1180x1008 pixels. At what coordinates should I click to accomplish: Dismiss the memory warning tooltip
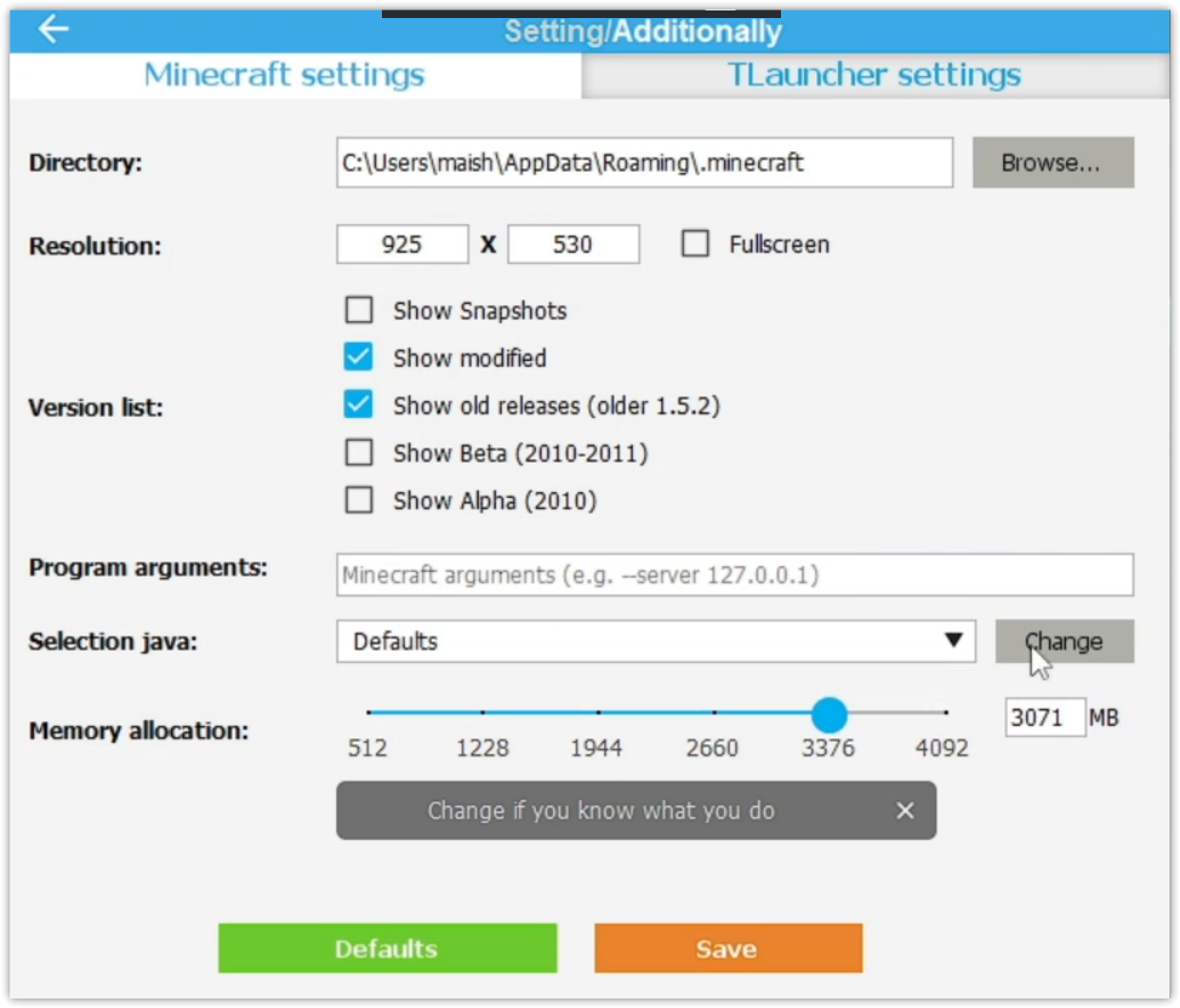904,810
